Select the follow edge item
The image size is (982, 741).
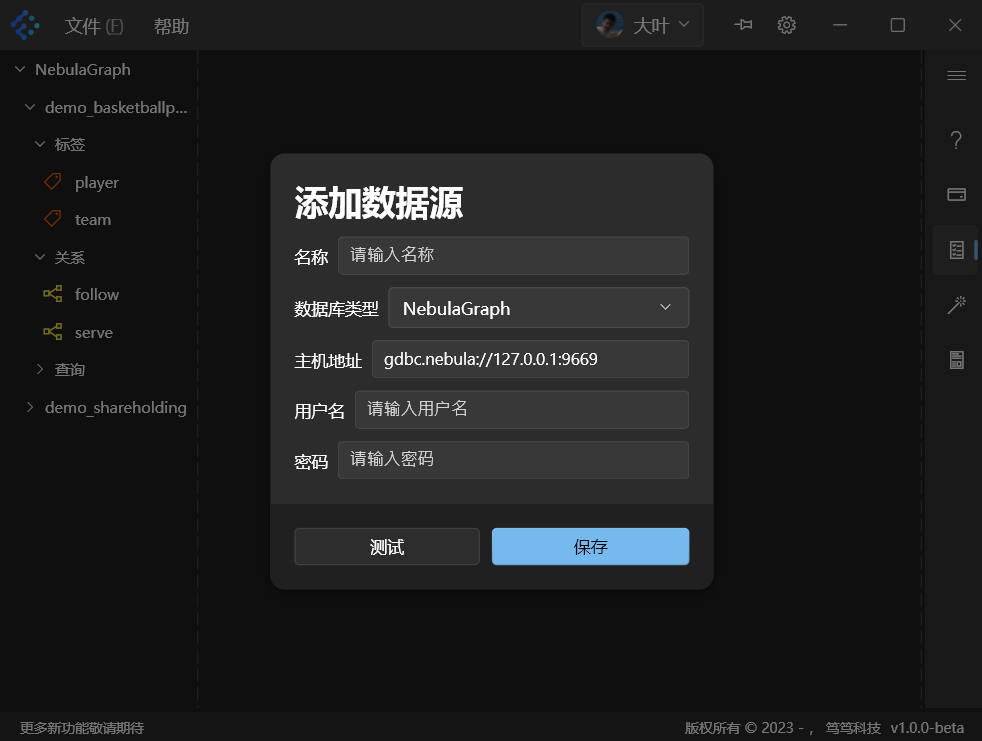[x=96, y=294]
